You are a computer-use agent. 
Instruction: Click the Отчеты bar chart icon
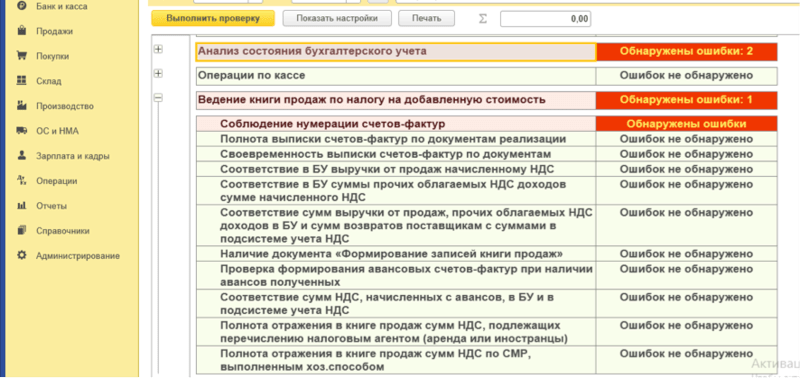[x=21, y=206]
